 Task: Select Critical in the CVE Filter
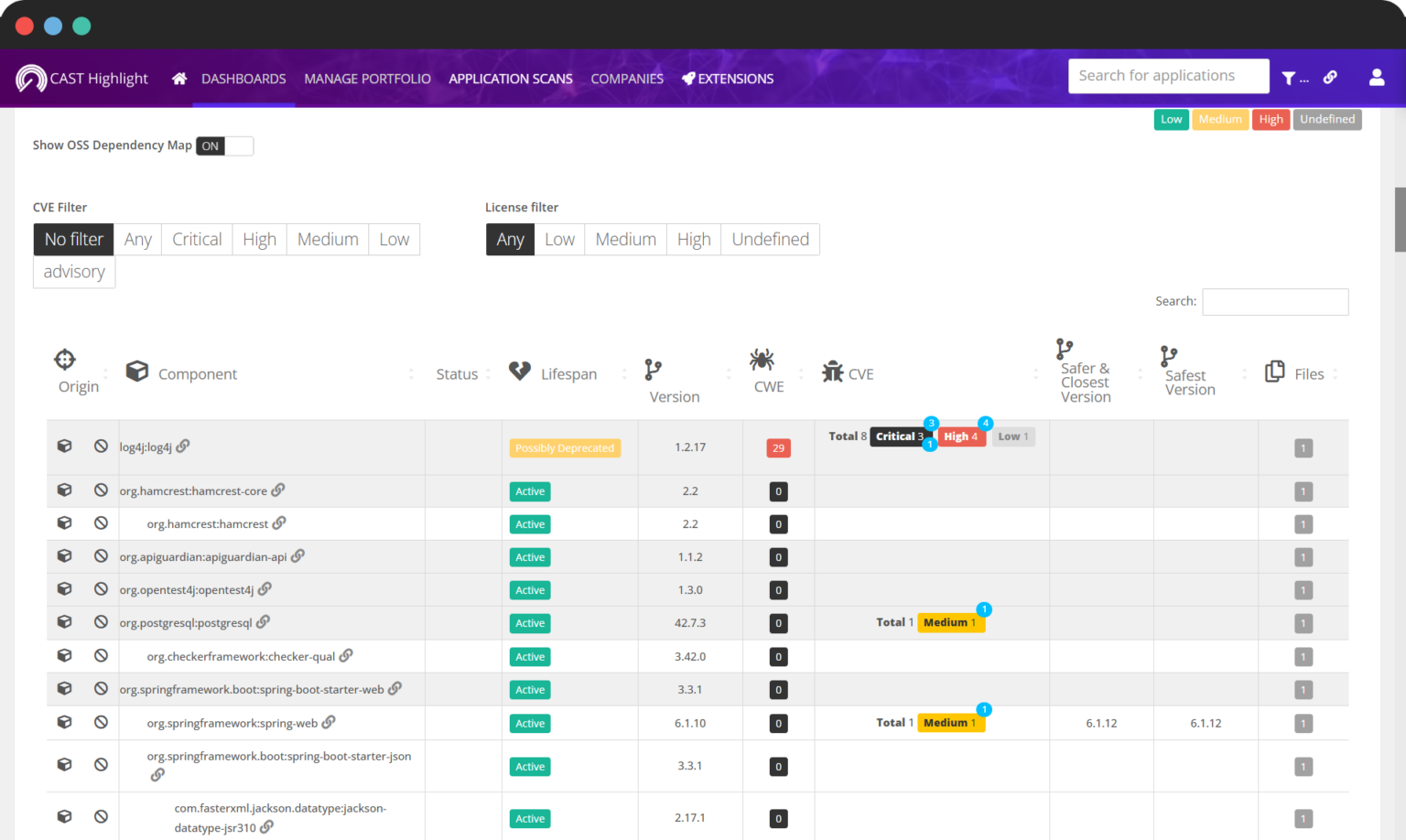[197, 240]
